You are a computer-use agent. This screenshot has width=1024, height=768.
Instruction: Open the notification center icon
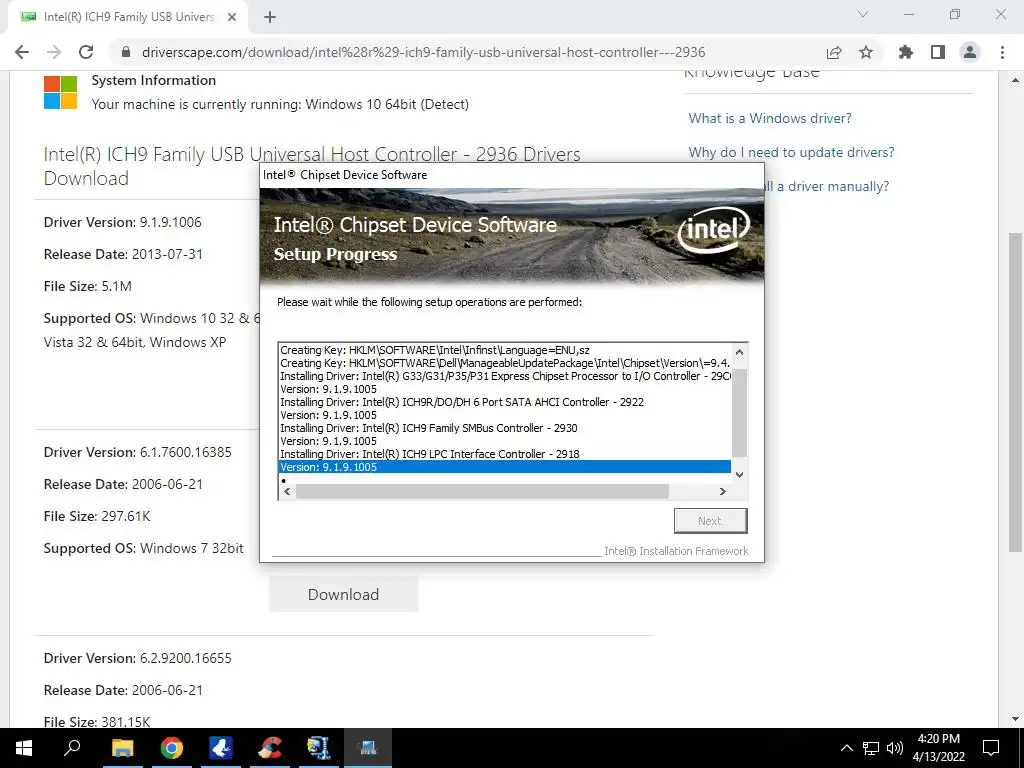pyautogui.click(x=991, y=748)
